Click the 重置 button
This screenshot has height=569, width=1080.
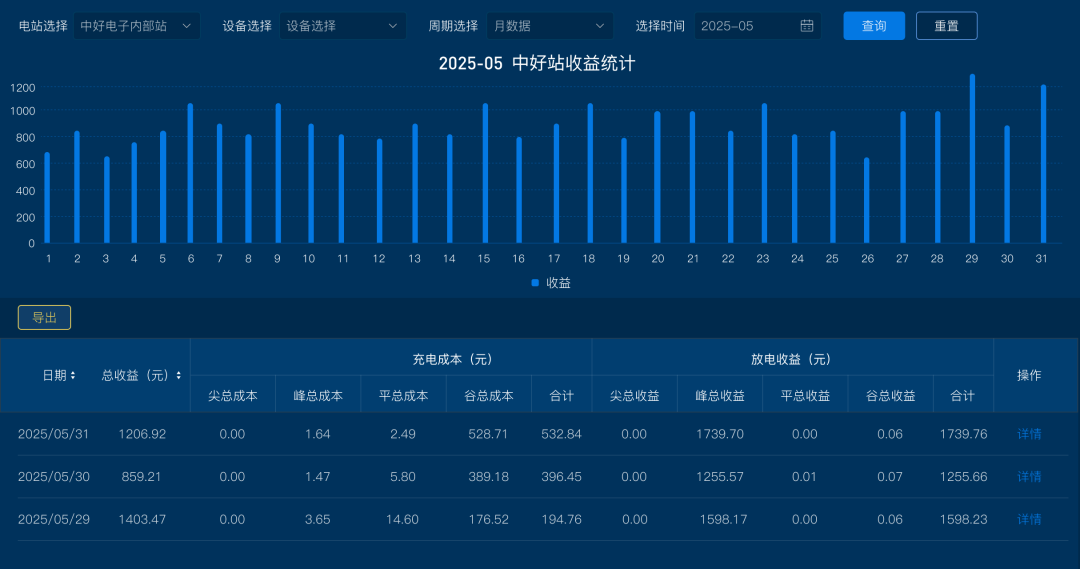946,26
